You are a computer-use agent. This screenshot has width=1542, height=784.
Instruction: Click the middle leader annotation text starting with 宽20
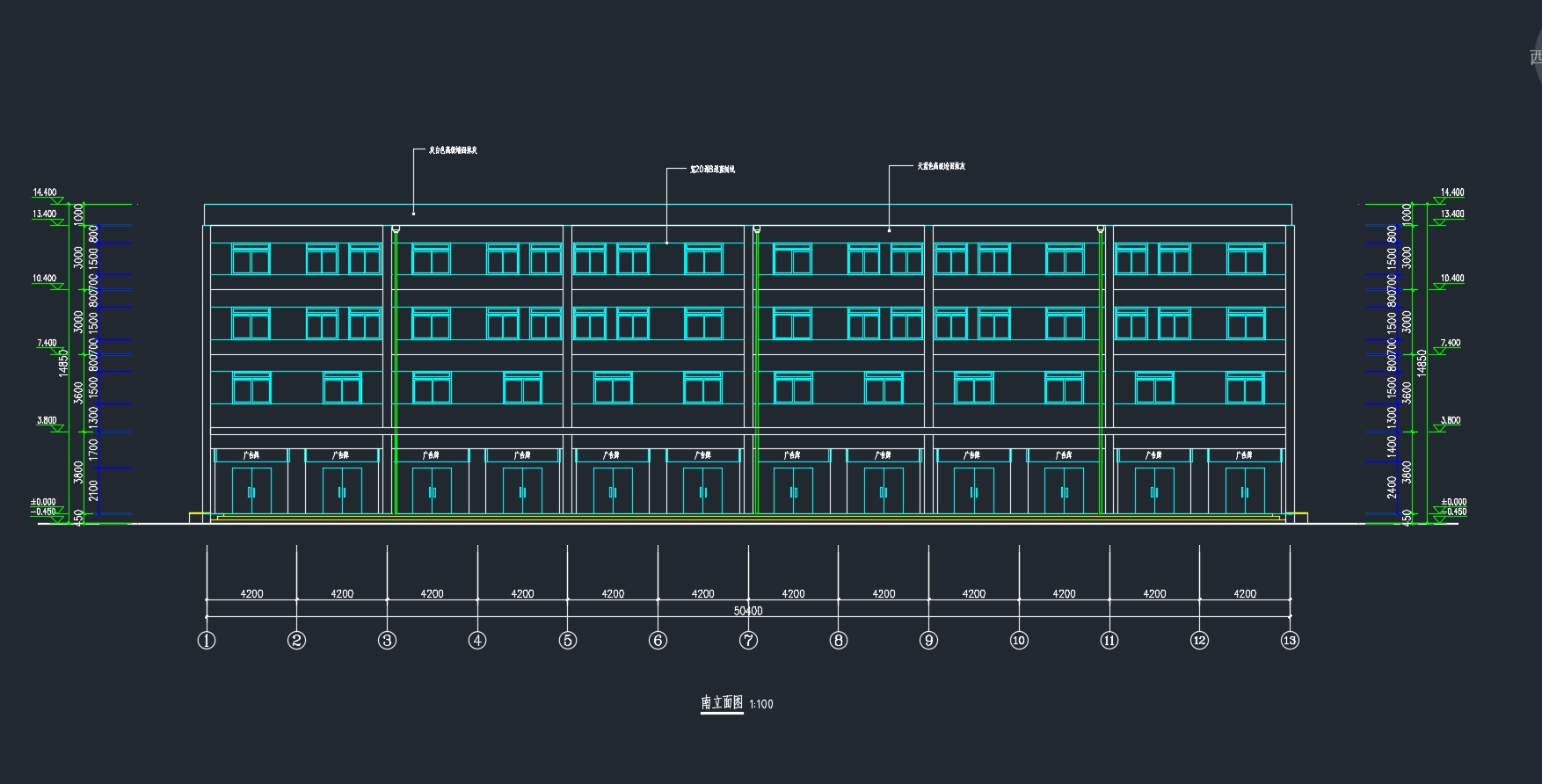(712, 169)
